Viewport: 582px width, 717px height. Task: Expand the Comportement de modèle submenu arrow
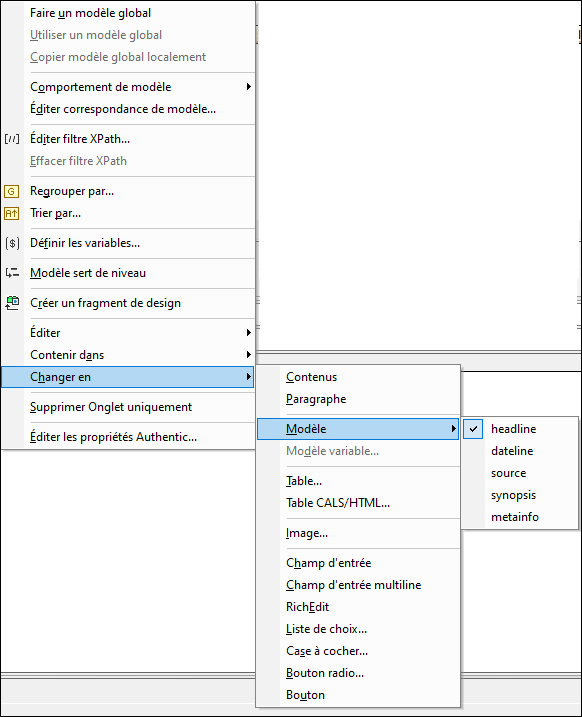point(248,87)
